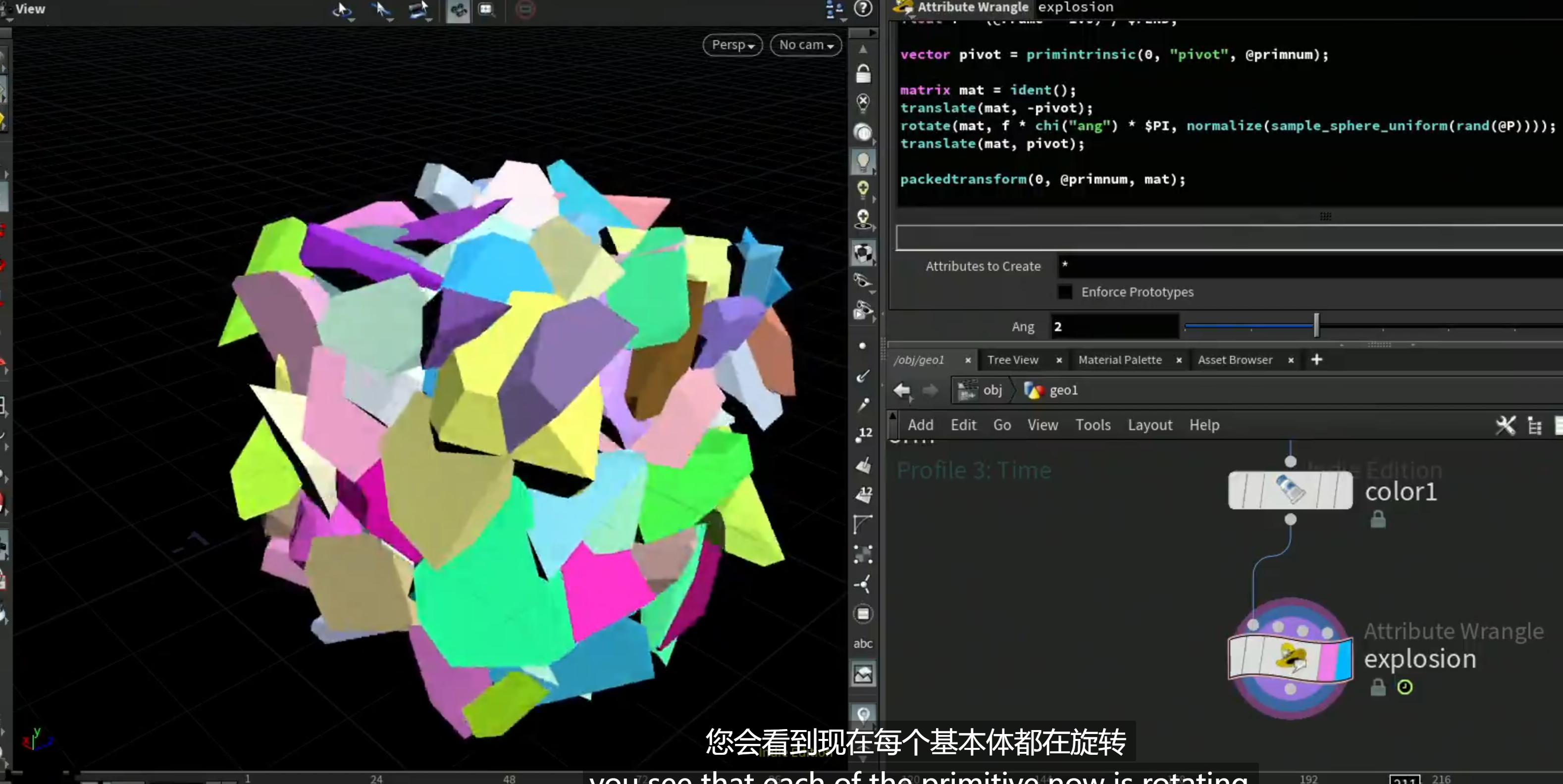Open the Edit menu in network editor
This screenshot has width=1563, height=784.
pos(963,425)
